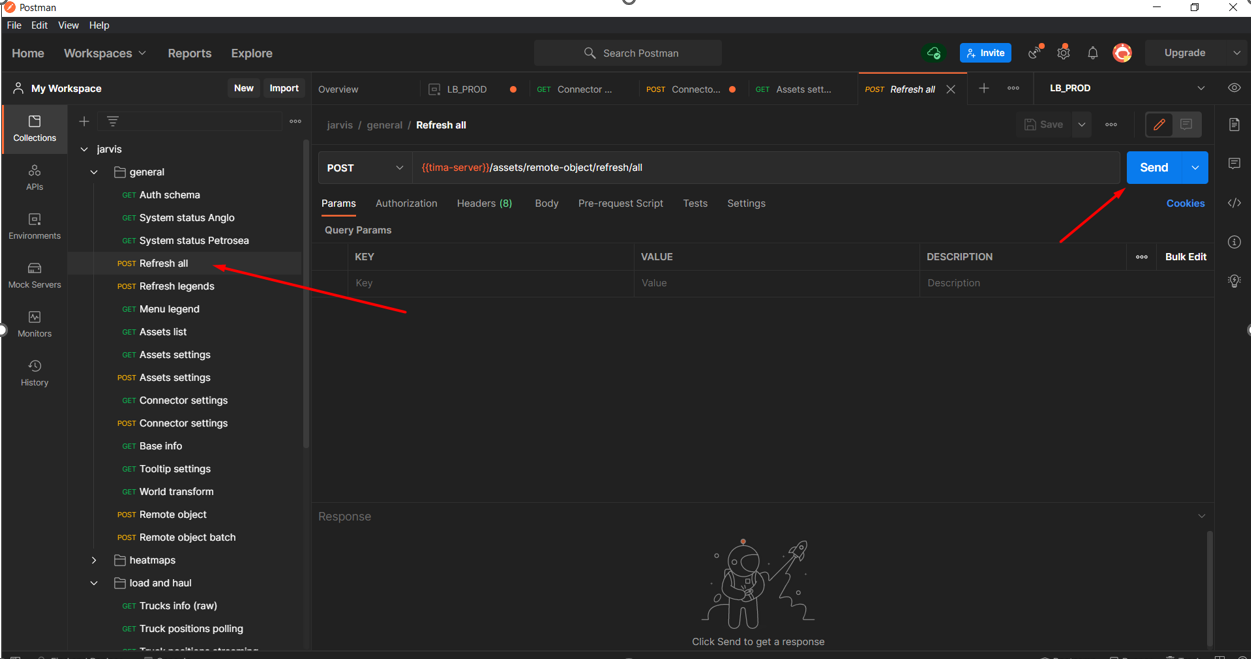This screenshot has height=659, width=1251.
Task: Collapse the jarvis collection
Action: [84, 149]
